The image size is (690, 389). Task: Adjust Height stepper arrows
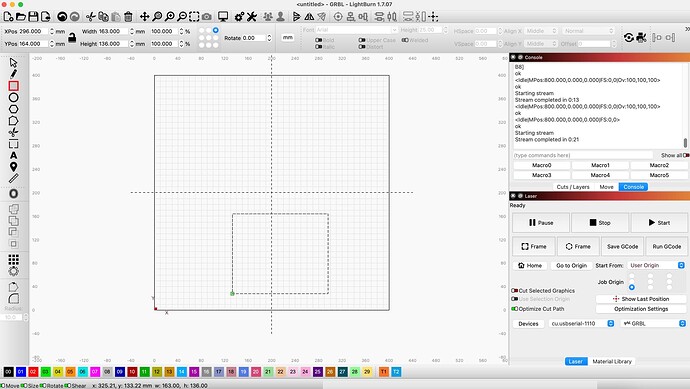132,44
